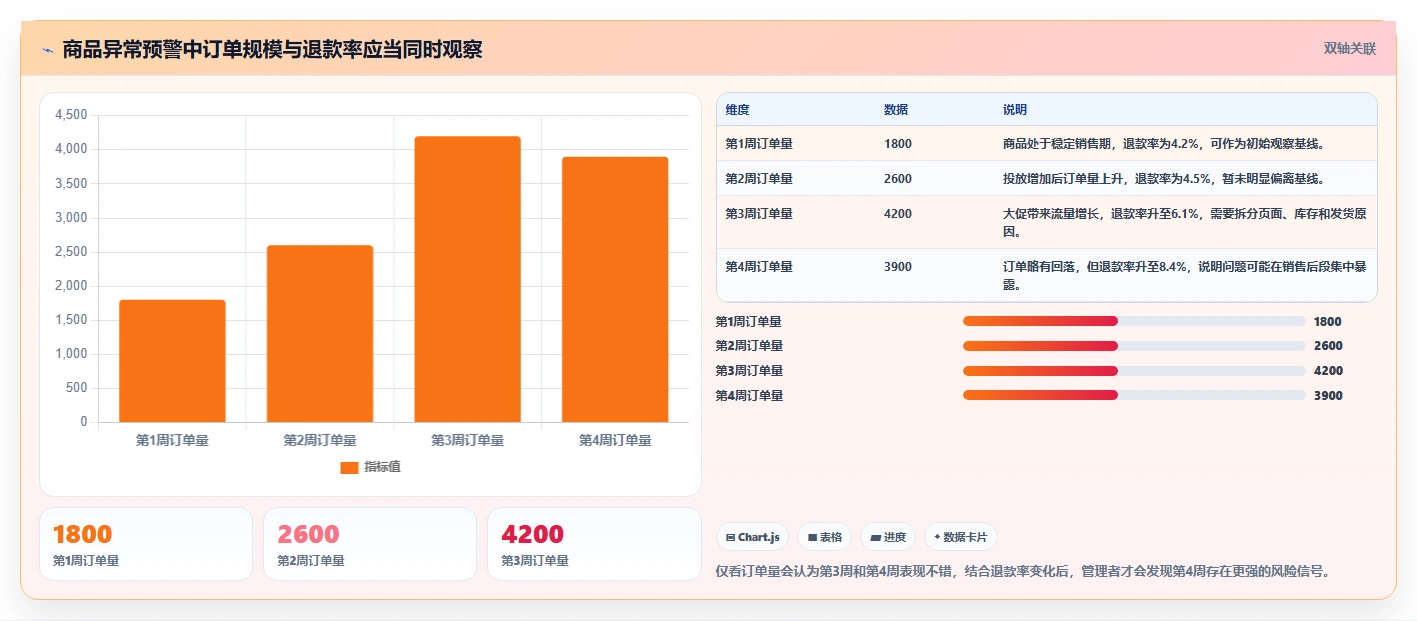Click table cell 第1周订单量
Screen dimensions: 1417x621
(x=759, y=143)
